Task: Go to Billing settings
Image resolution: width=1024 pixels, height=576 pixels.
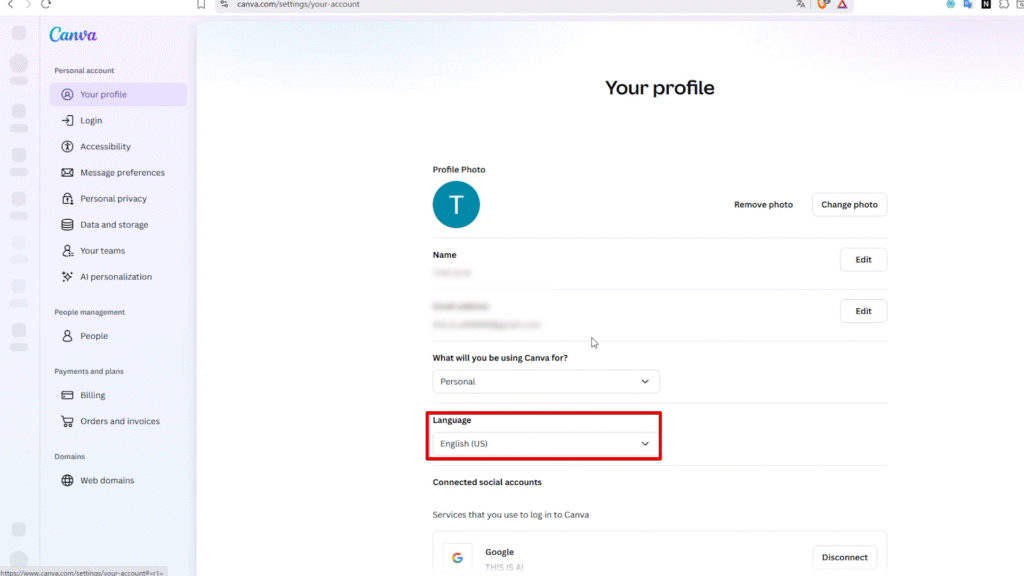Action: coord(92,395)
